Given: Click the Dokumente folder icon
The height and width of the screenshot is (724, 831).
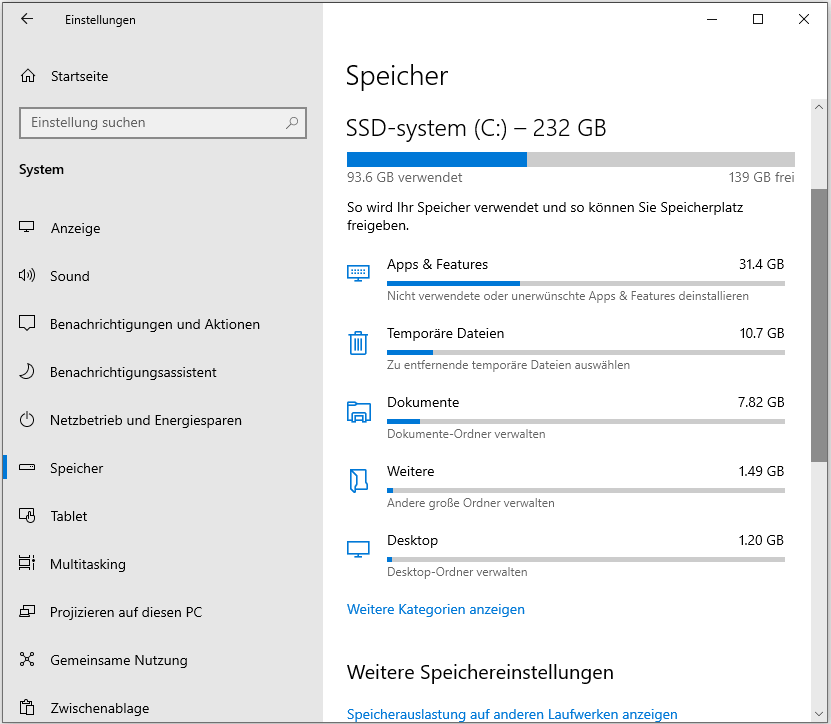Looking at the screenshot, I should [x=358, y=412].
